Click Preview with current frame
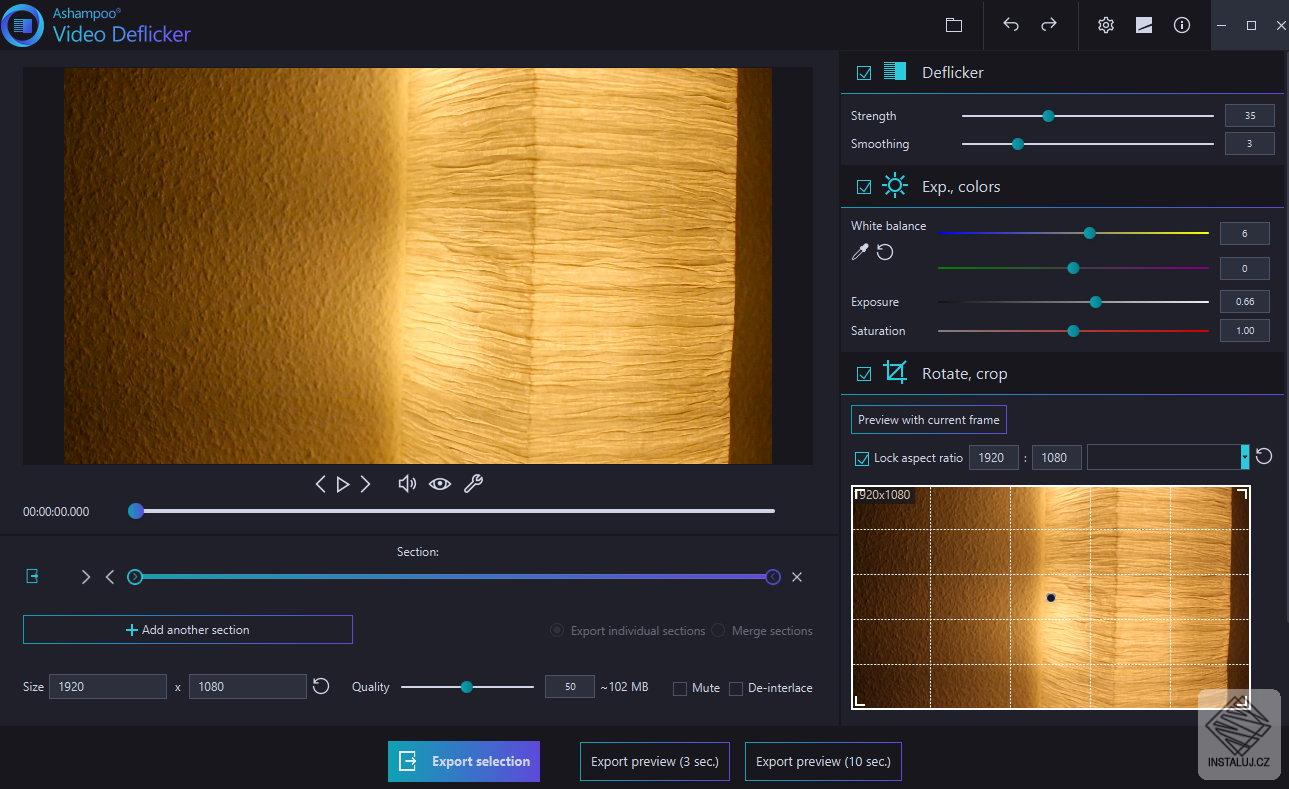1289x789 pixels. pos(929,420)
